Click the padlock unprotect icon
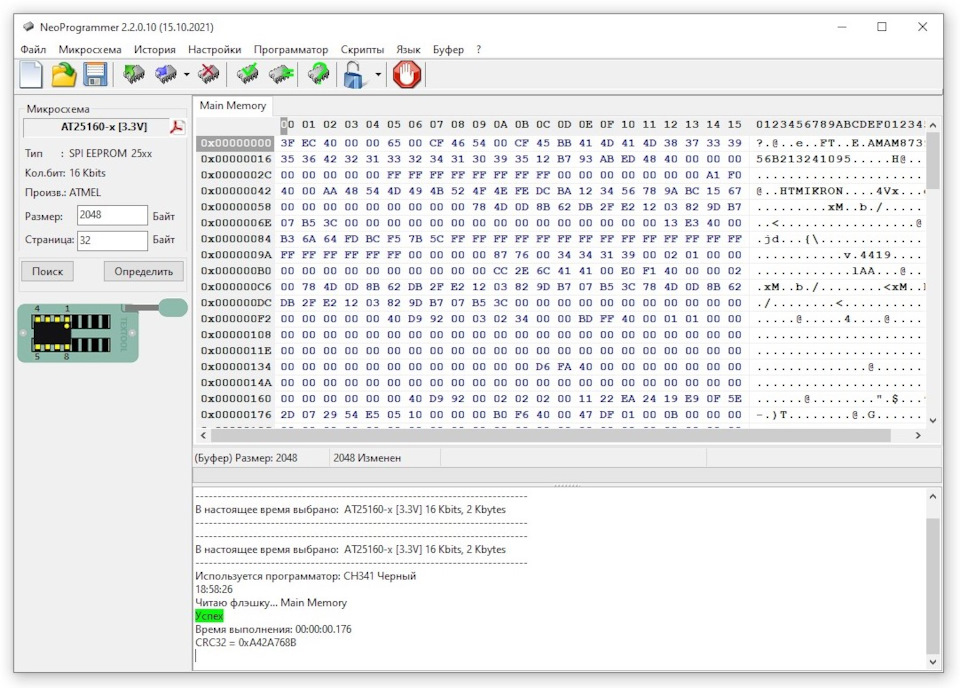 [354, 75]
